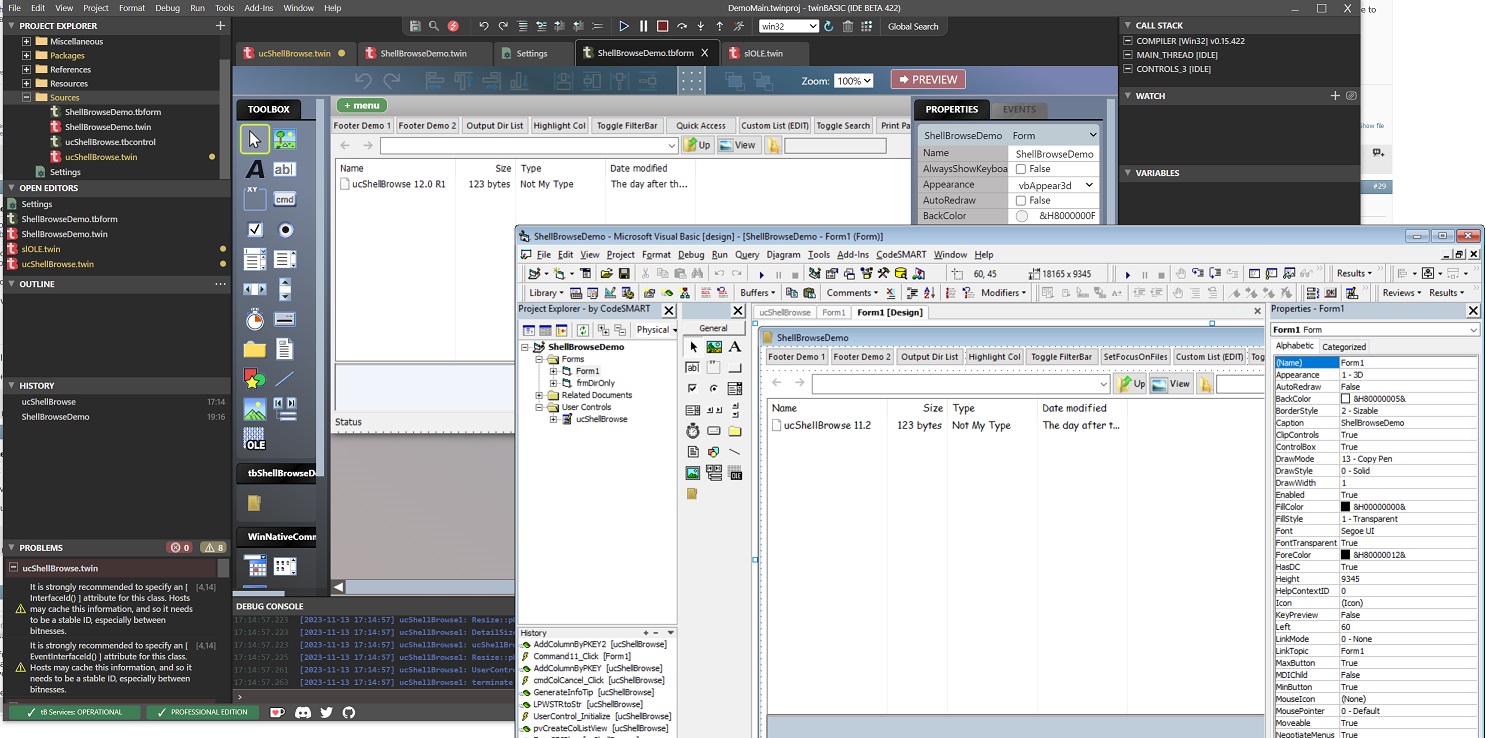Click the Name property field with ShellBrowseDemo
Image resolution: width=1486 pixels, height=738 pixels.
1055,154
